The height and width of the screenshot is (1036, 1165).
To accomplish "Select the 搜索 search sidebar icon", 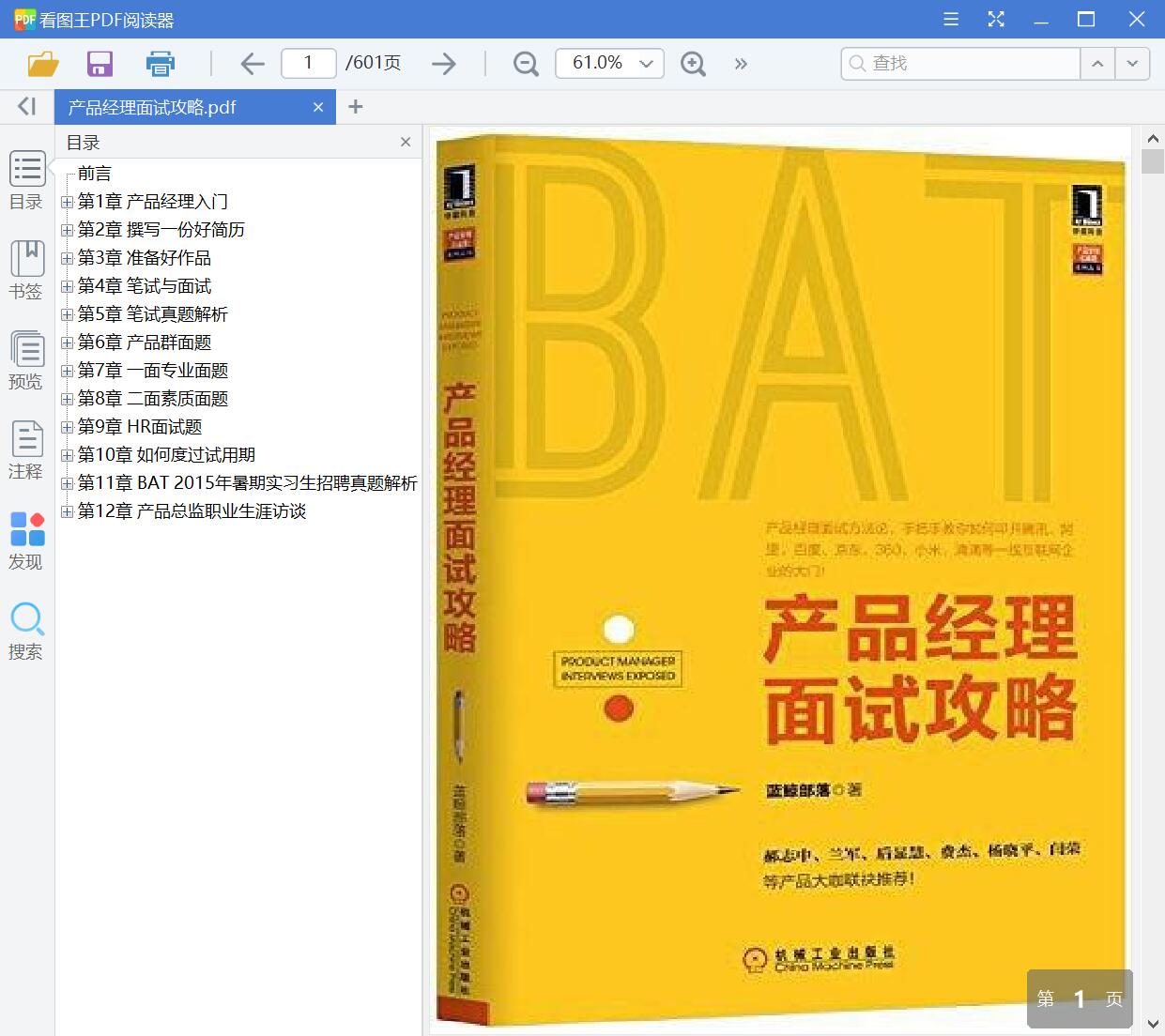I will (26, 630).
